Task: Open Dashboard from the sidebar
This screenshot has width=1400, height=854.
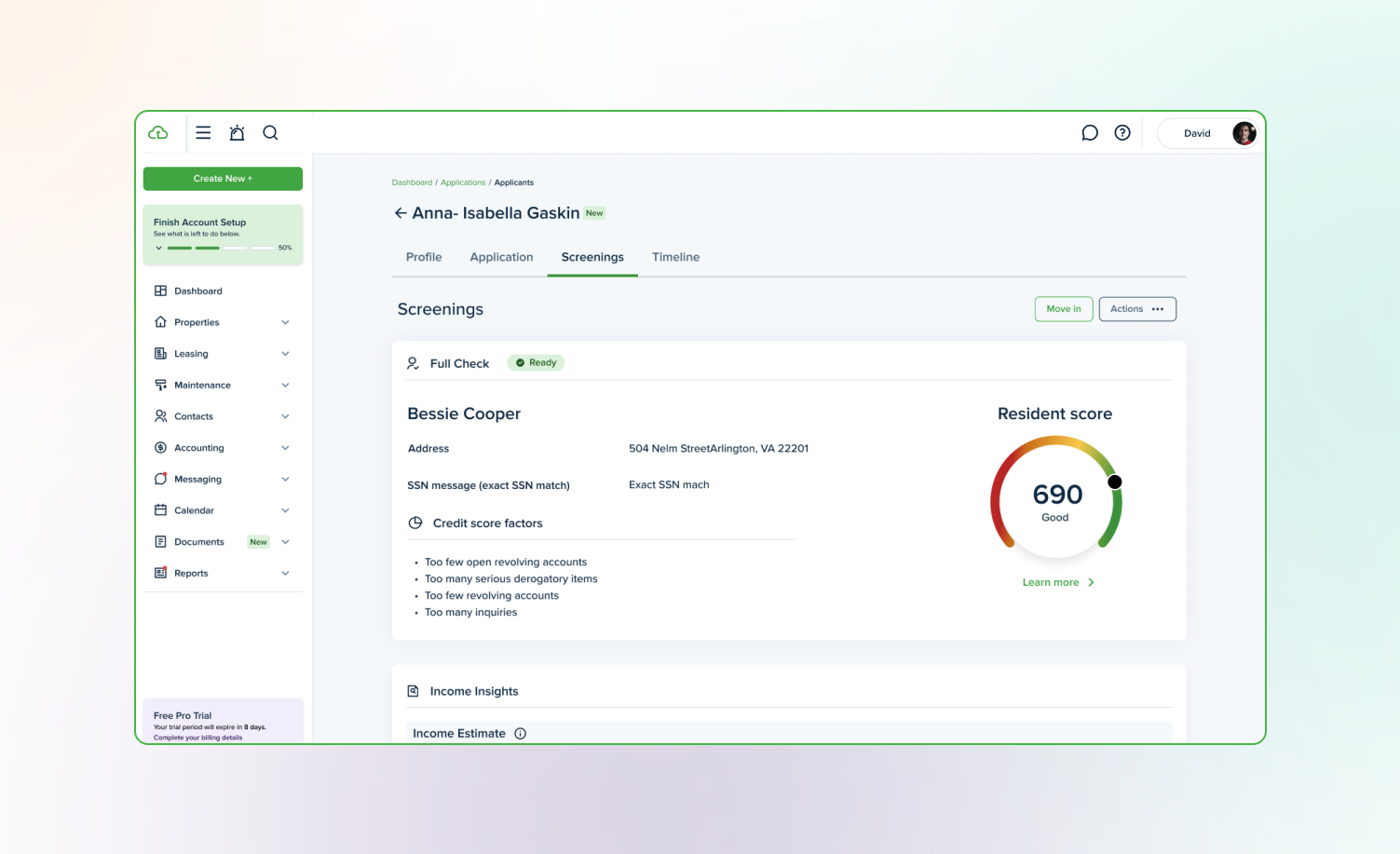Action: click(x=198, y=291)
